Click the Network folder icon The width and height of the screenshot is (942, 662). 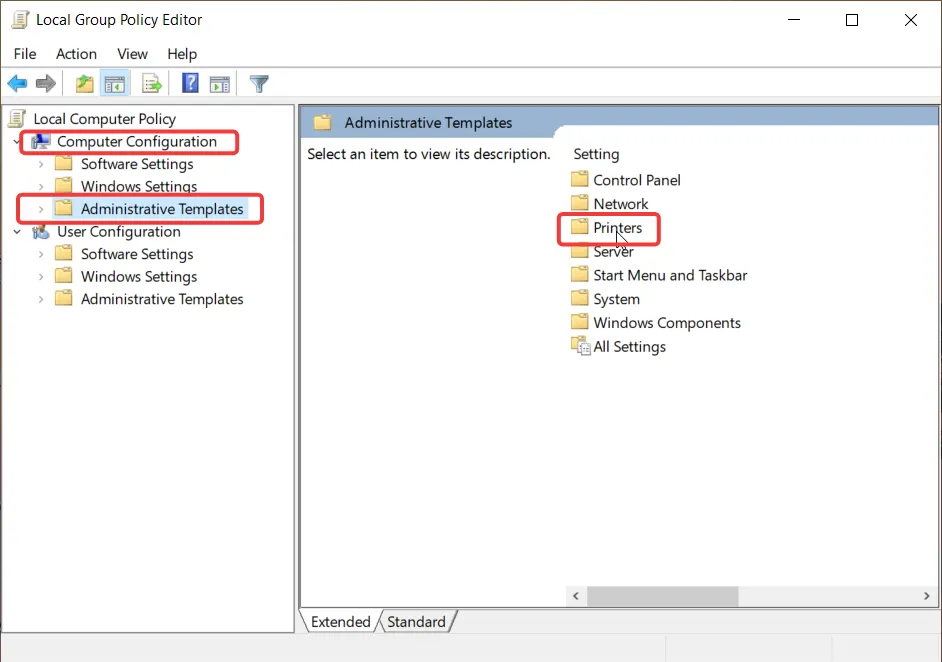(x=579, y=203)
